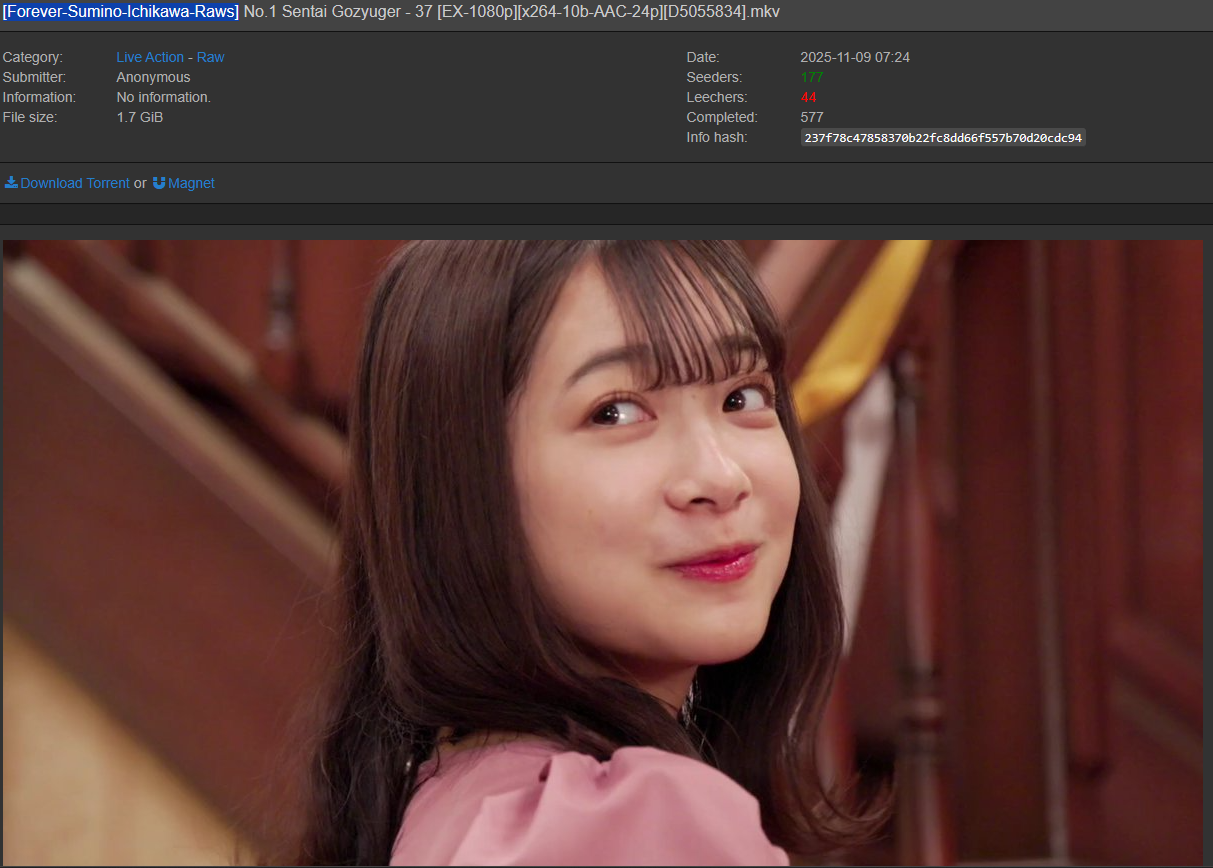Viewport: 1213px width, 868px height.
Task: Click the 'No information.' text
Action: click(x=163, y=97)
